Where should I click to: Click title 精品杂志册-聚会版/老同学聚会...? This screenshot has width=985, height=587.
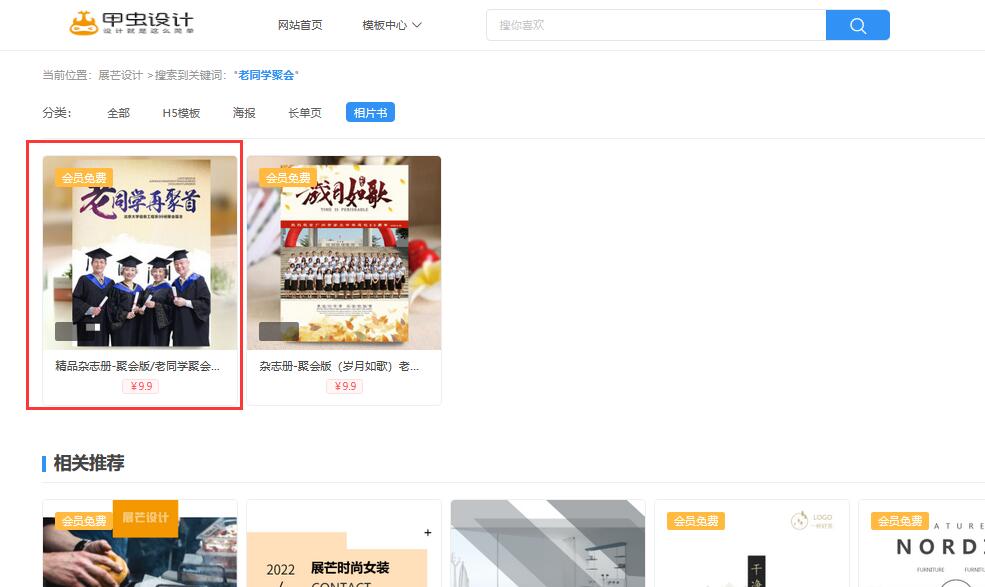pyautogui.click(x=138, y=366)
